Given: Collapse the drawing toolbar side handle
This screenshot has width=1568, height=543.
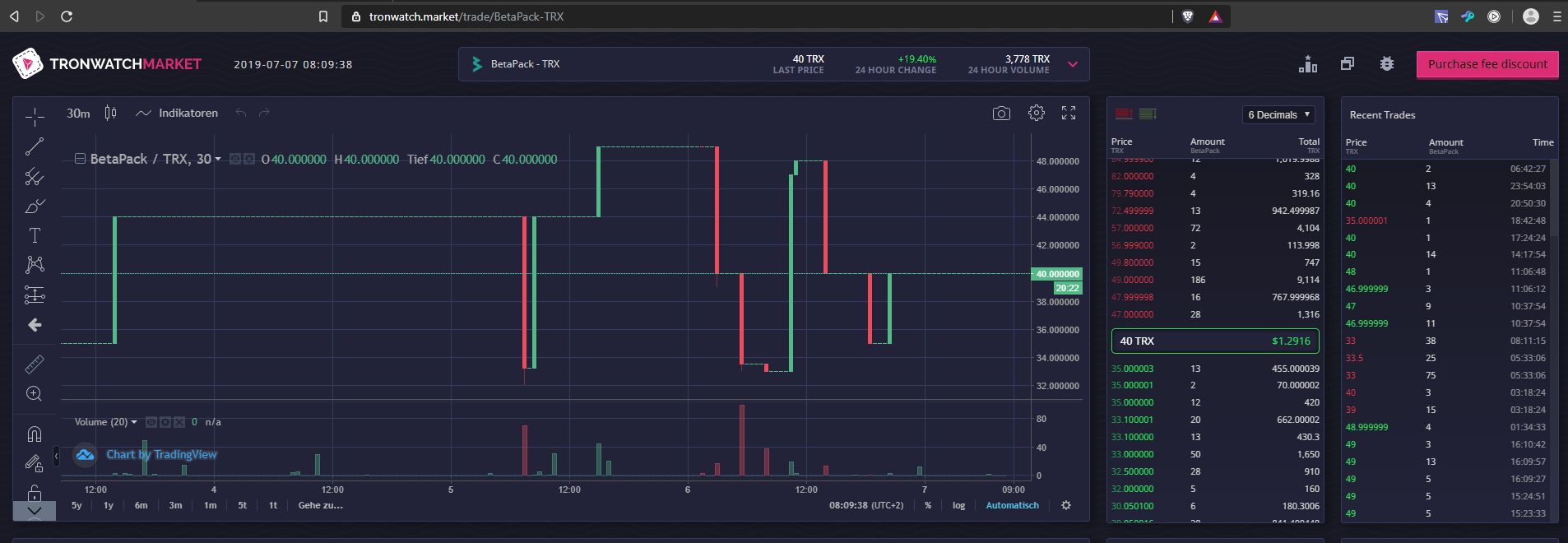Looking at the screenshot, I should (57, 455).
